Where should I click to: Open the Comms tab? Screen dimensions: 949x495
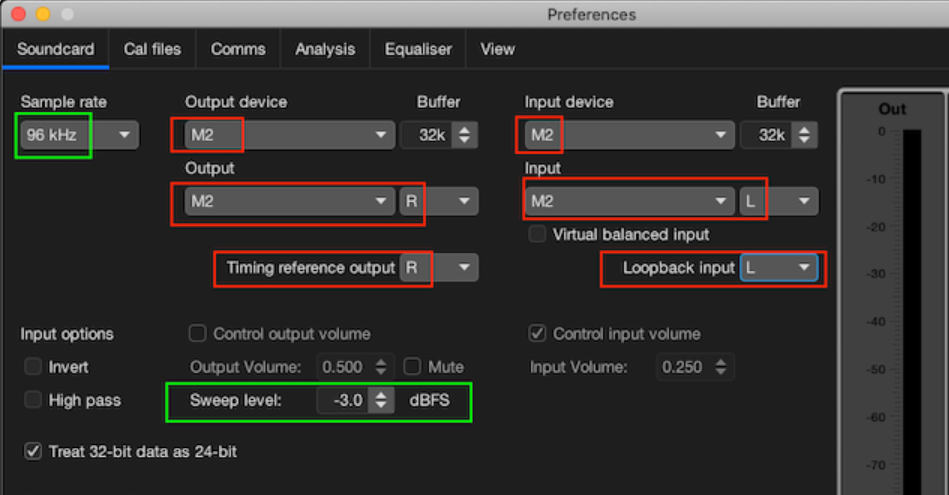(x=238, y=49)
